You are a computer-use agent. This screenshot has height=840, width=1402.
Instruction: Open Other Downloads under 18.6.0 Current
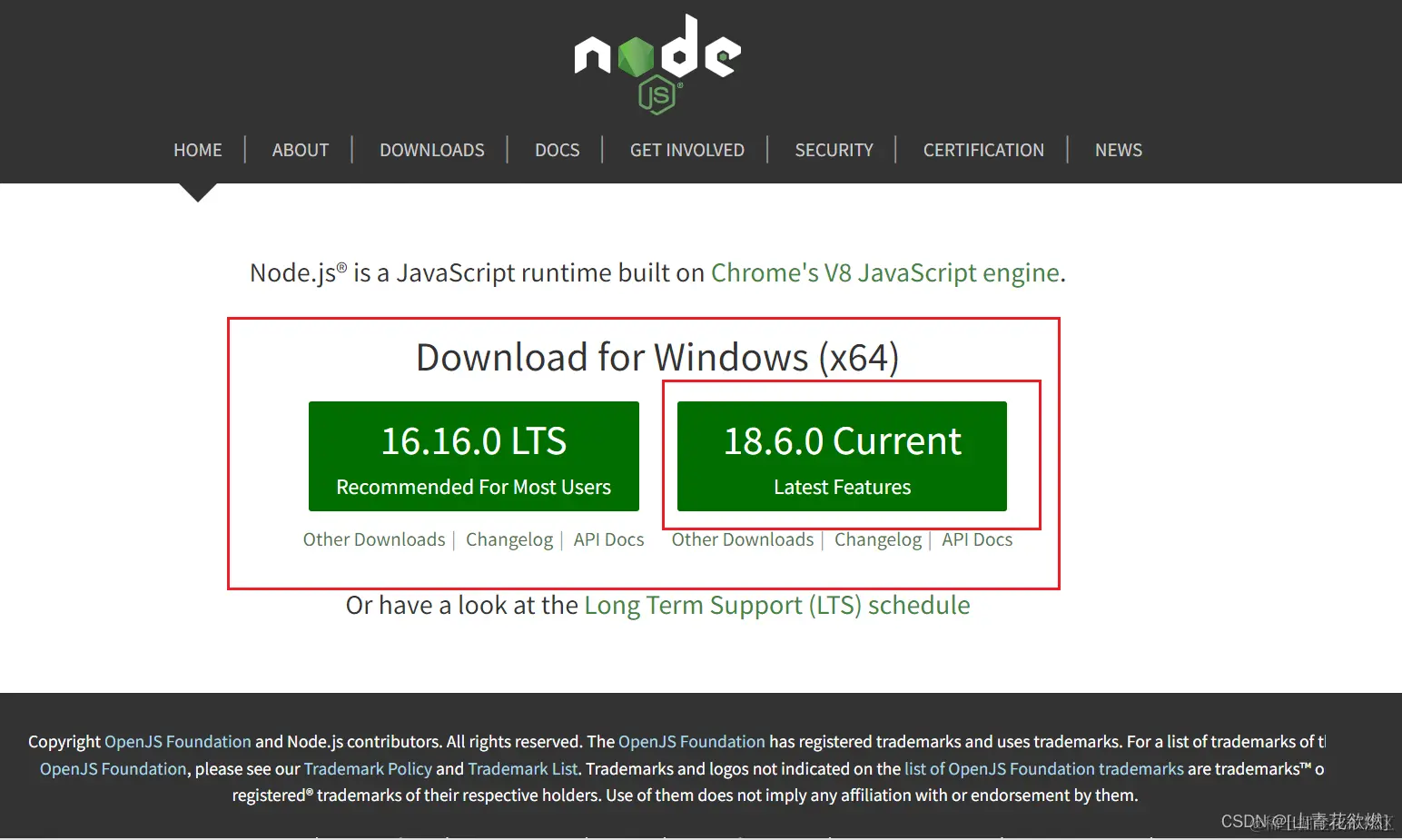pyautogui.click(x=743, y=539)
